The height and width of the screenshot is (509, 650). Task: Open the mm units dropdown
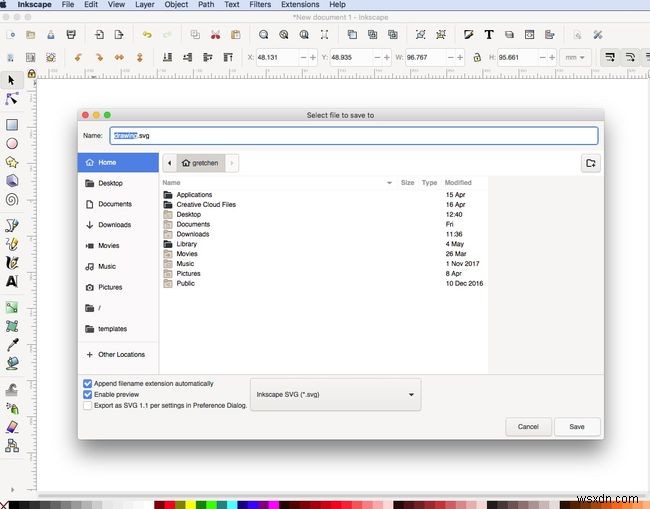pyautogui.click(x=575, y=58)
